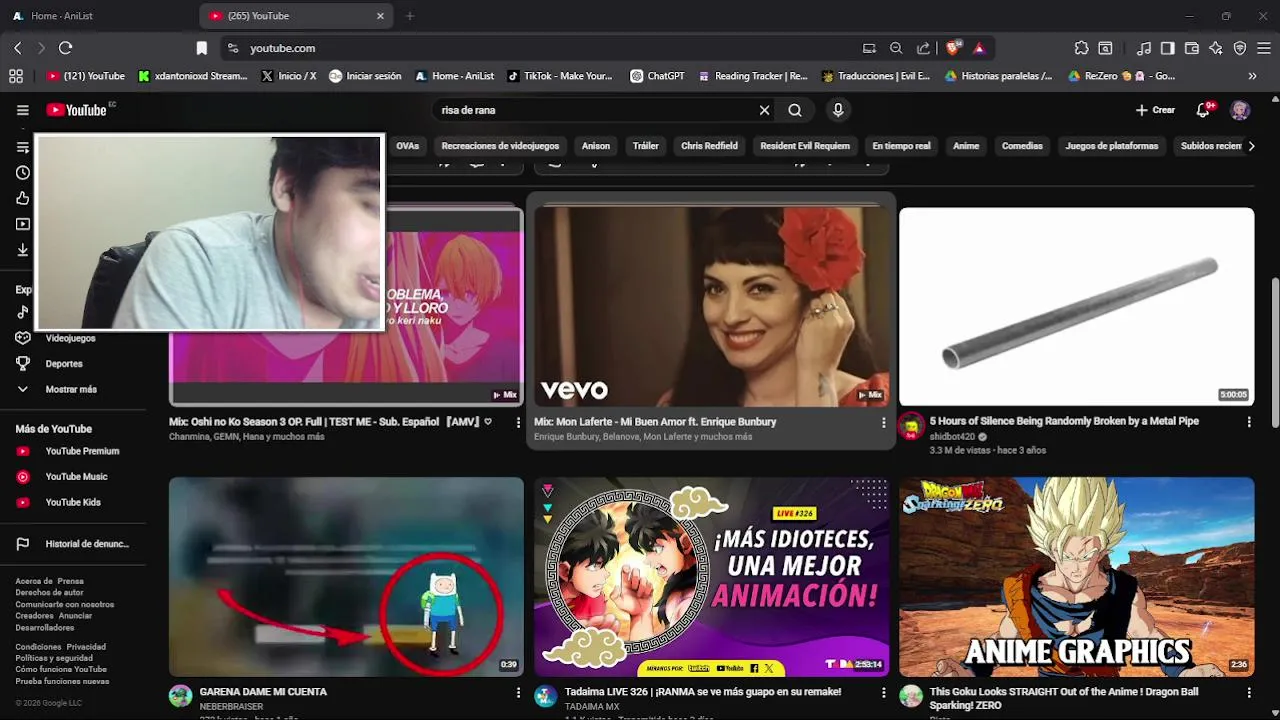Open the Tadaima MX channel avatar

[545, 697]
